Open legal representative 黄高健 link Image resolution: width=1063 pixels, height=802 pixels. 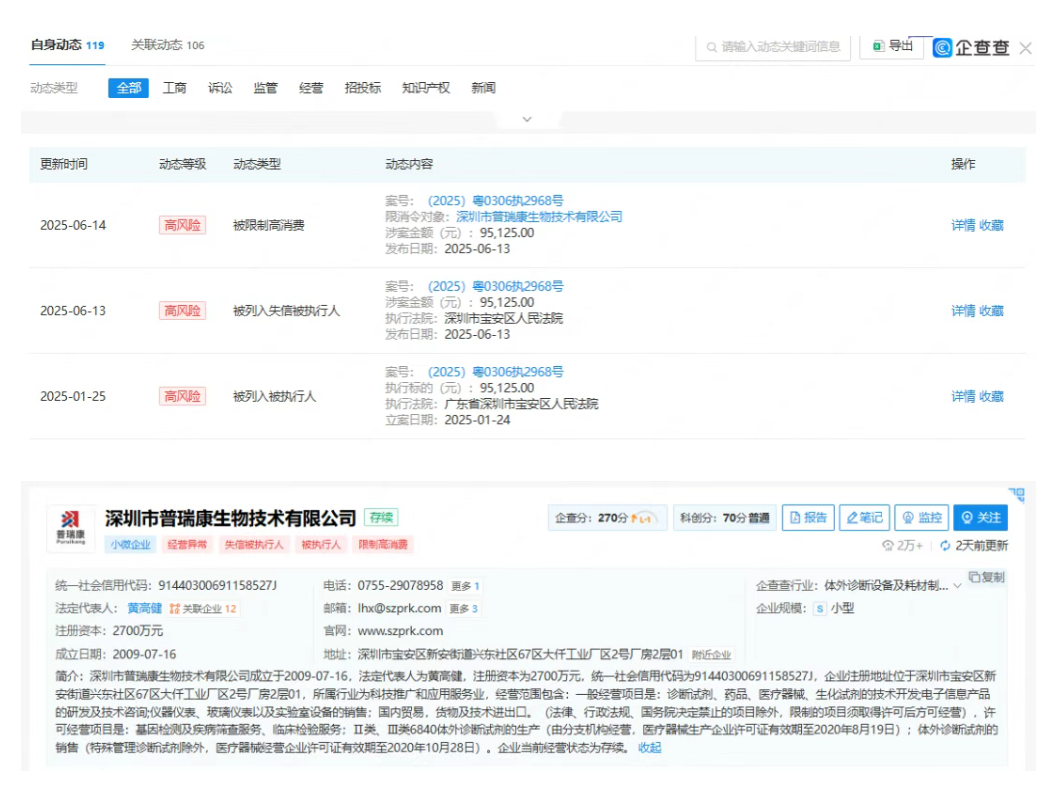pos(144,608)
